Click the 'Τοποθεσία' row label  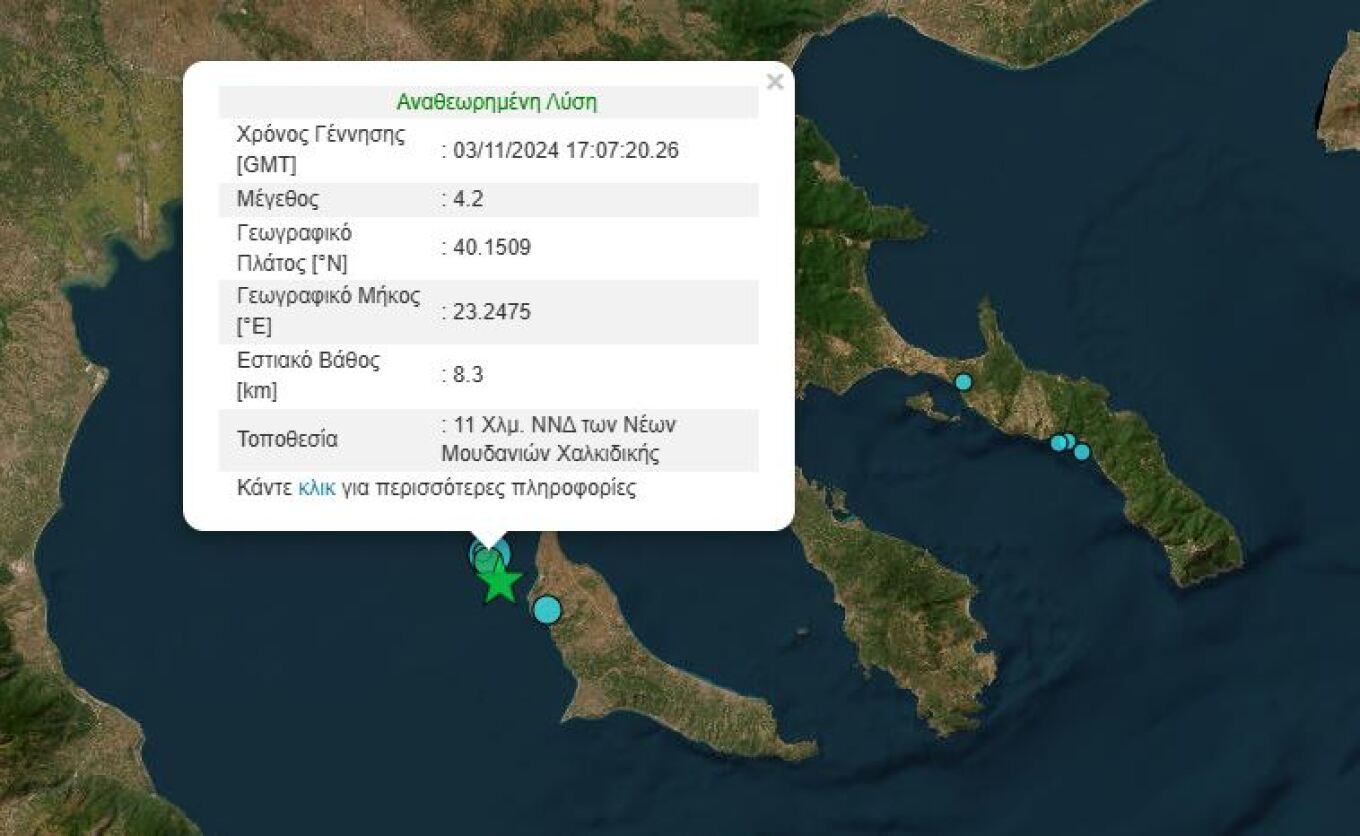287,439
